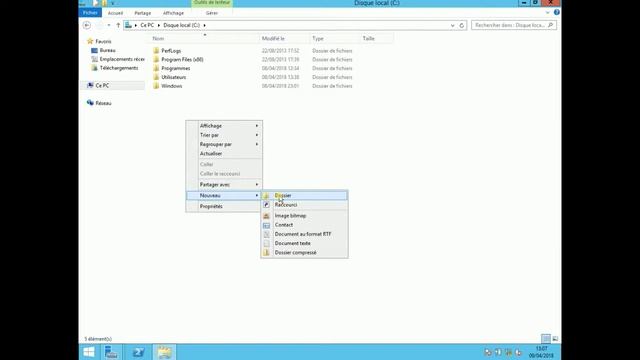The height and width of the screenshot is (360, 640).
Task: Select the Utilisateurs folder icon
Action: coord(156,77)
